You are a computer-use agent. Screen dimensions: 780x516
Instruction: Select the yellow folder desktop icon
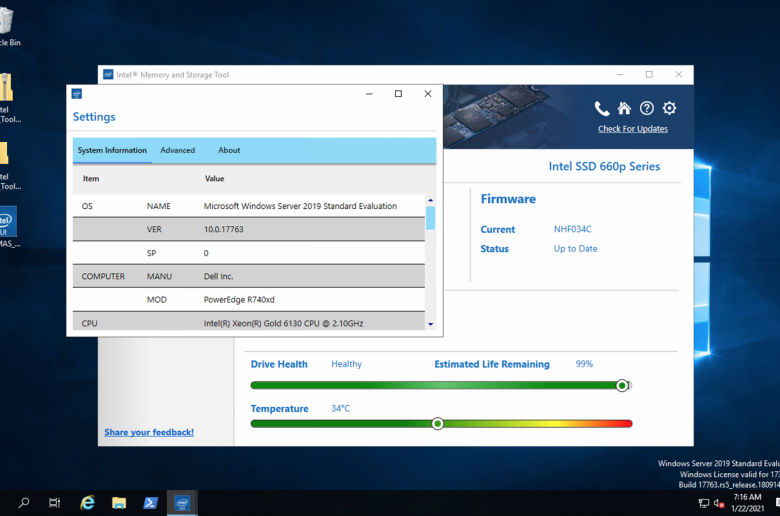(x=7, y=166)
